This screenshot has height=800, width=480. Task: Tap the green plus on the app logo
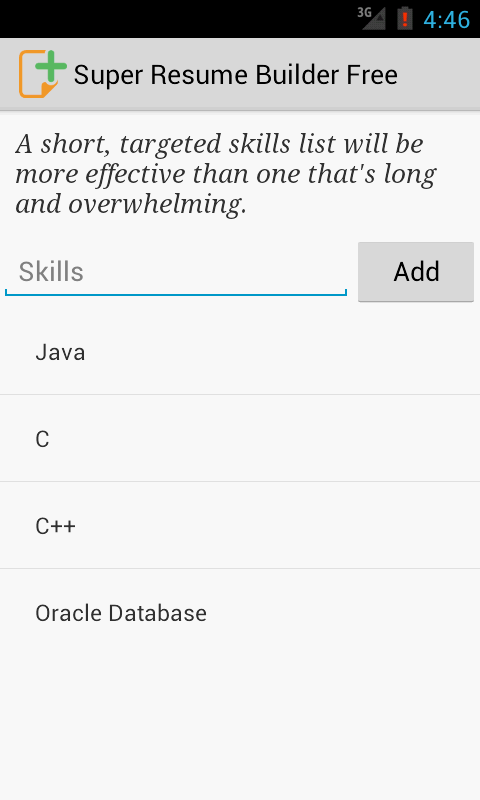click(51, 65)
